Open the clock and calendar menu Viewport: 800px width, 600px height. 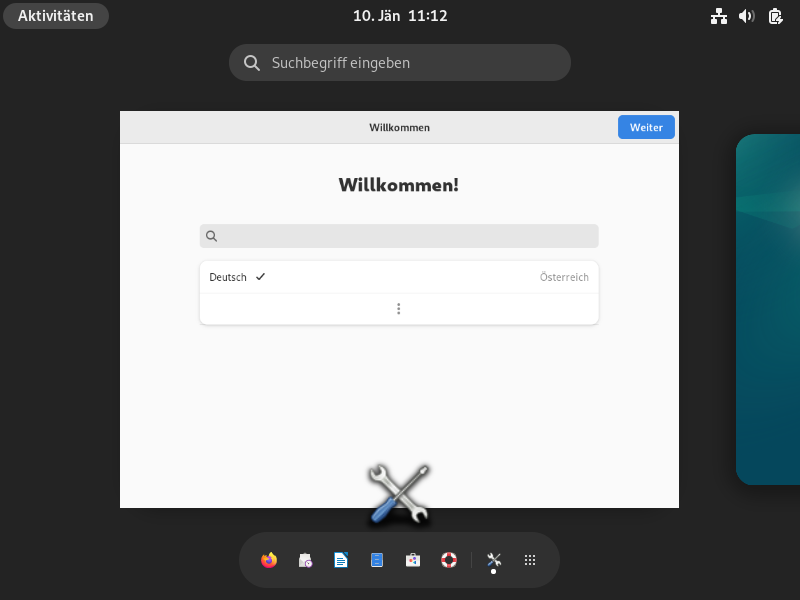click(400, 16)
